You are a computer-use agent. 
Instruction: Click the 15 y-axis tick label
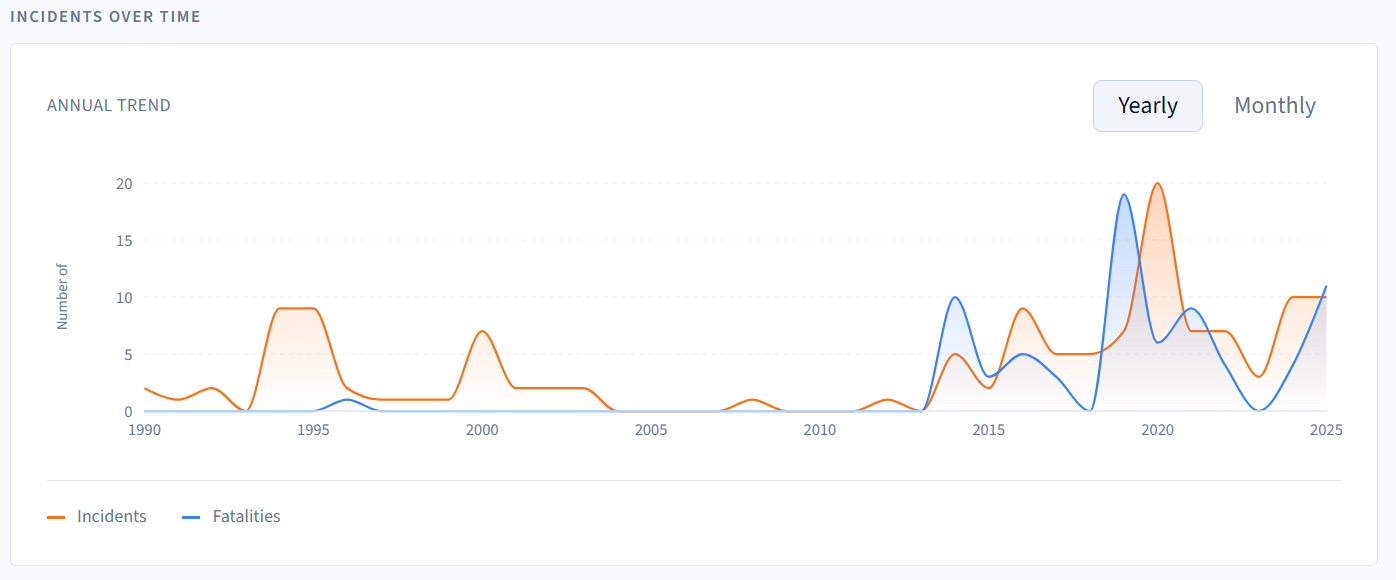[123, 241]
